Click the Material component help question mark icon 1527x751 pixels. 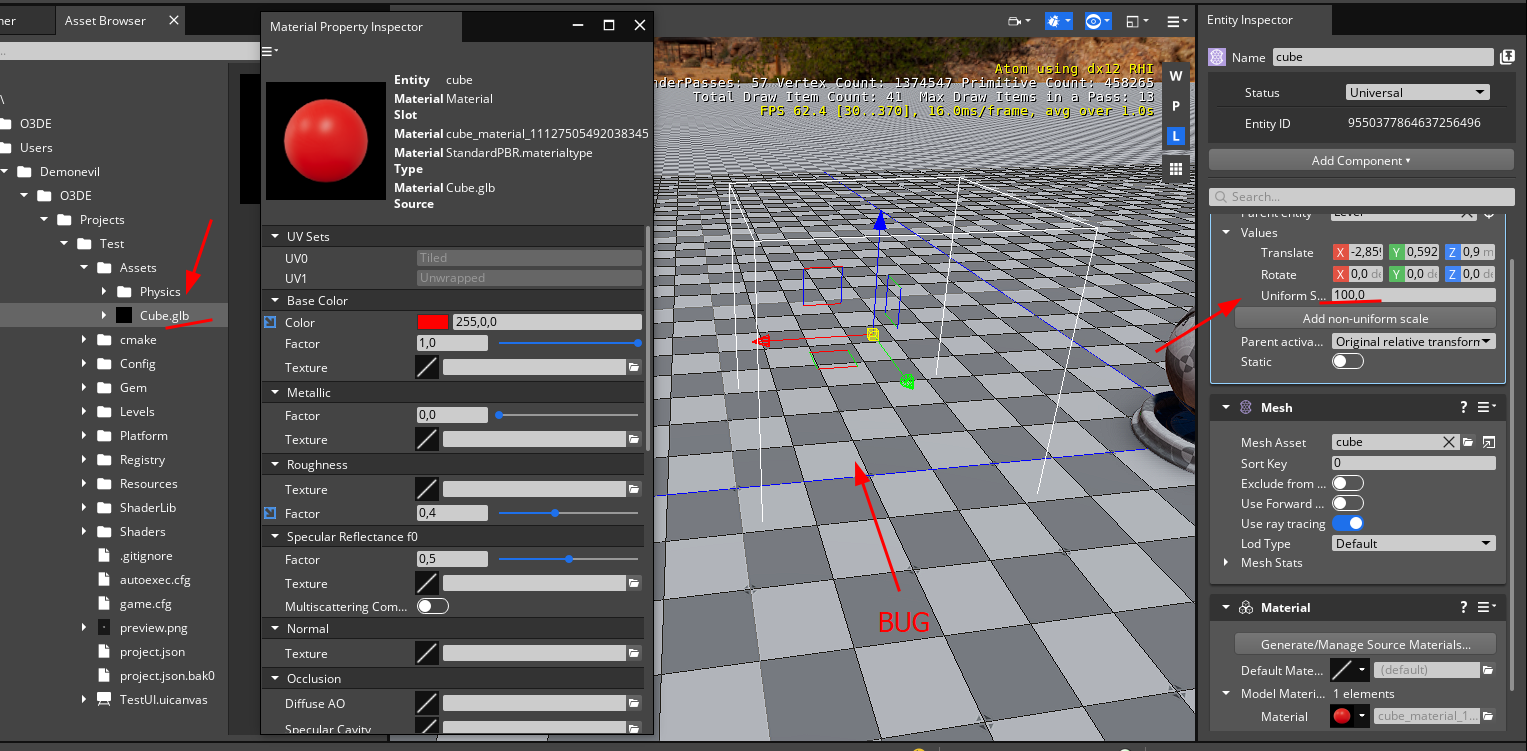coord(1463,606)
